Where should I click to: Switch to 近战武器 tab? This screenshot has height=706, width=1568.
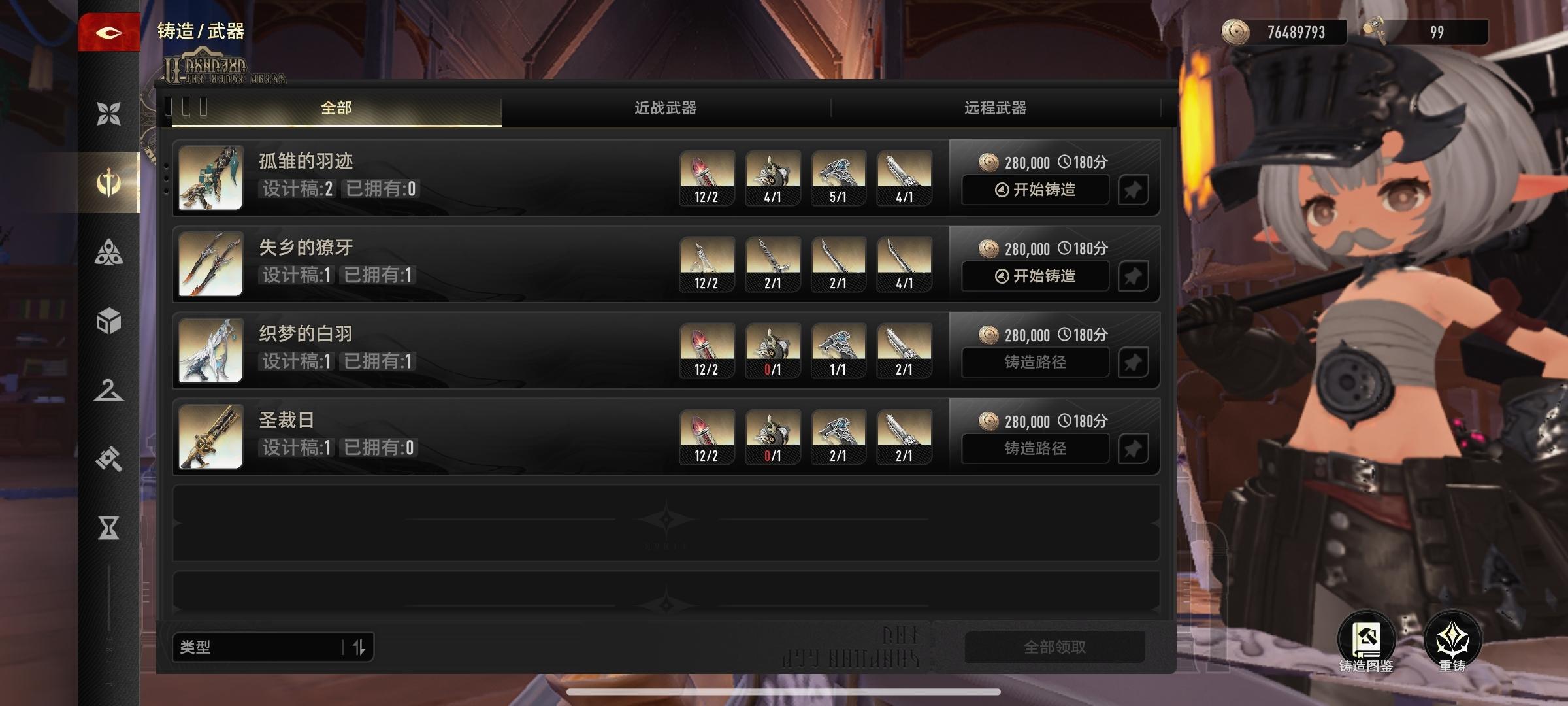coord(666,108)
